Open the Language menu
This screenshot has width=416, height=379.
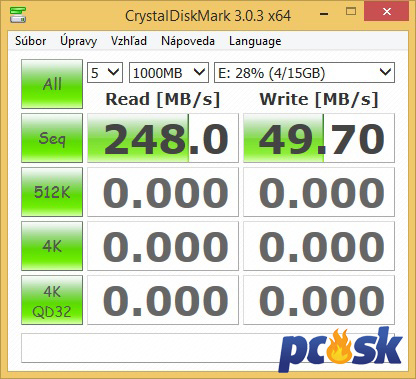(255, 41)
